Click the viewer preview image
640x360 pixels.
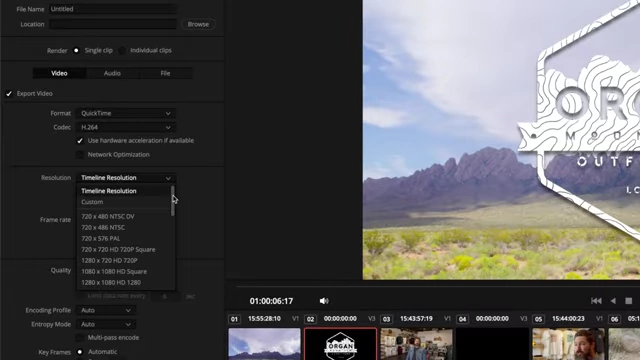(x=501, y=140)
